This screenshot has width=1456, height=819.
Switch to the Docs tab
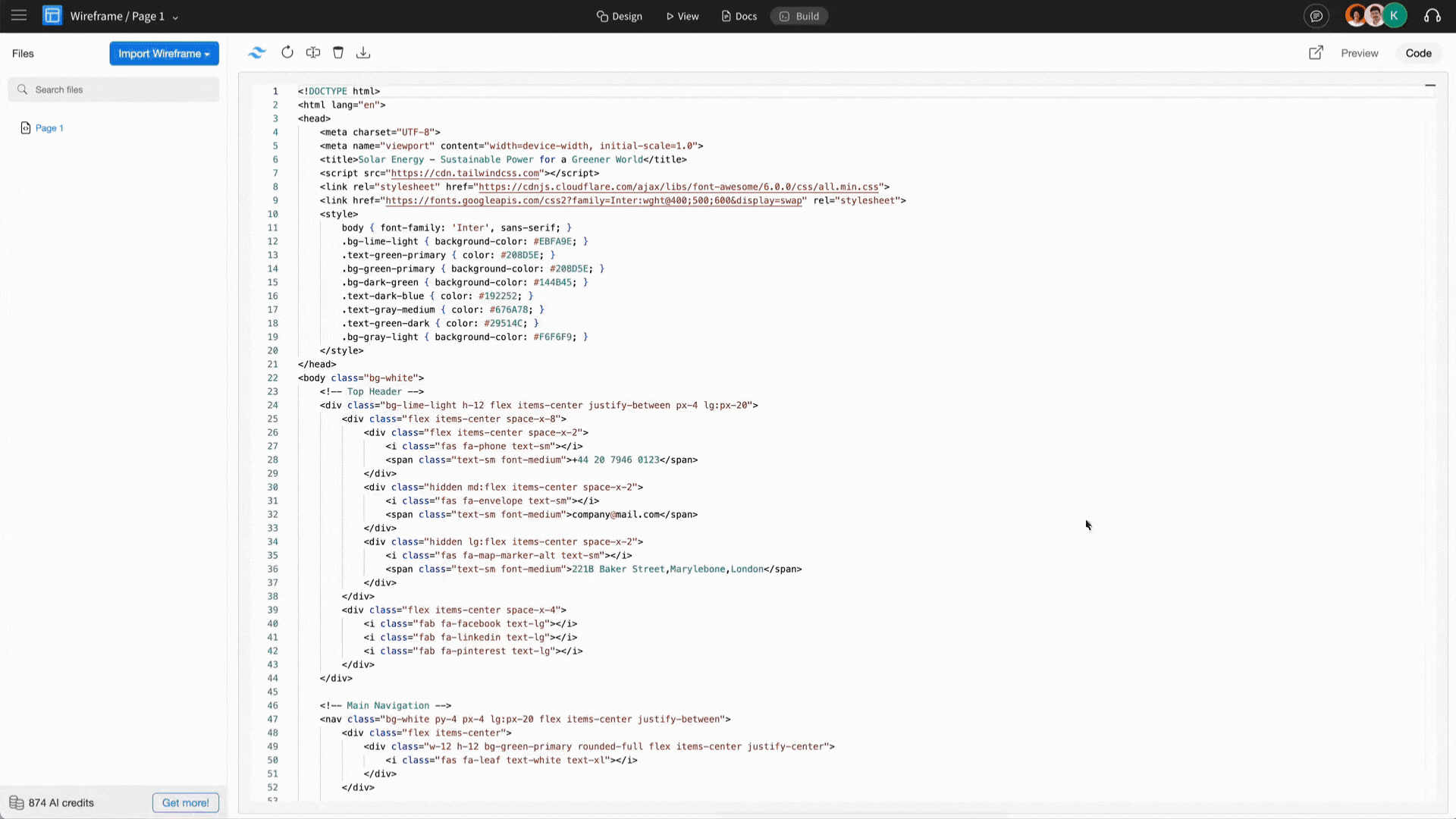click(x=739, y=16)
